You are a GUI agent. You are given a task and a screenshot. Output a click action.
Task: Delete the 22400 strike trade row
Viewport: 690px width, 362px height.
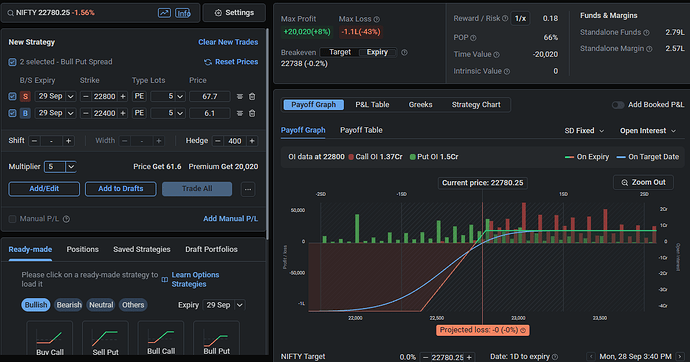click(252, 113)
